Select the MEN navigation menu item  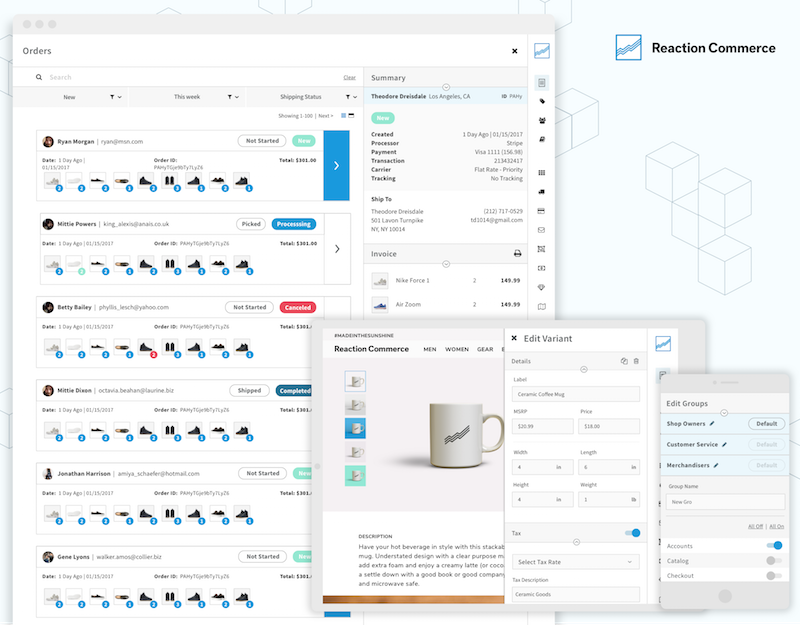tap(429, 349)
